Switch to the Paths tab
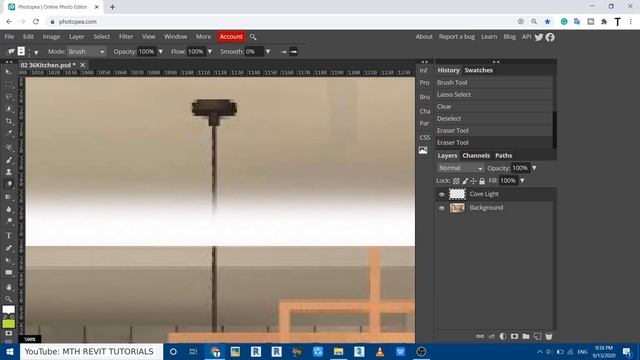640x360 pixels. click(x=503, y=156)
